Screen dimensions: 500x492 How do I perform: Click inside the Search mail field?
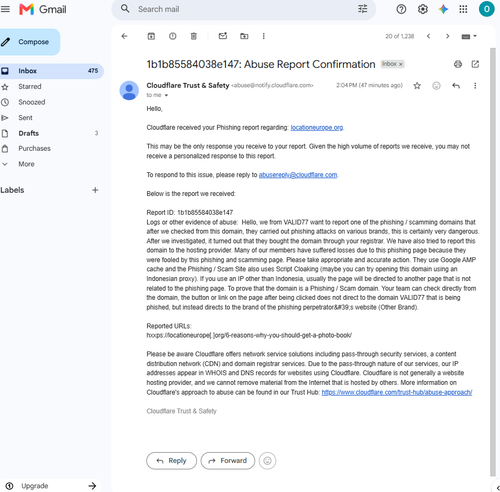[x=243, y=9]
